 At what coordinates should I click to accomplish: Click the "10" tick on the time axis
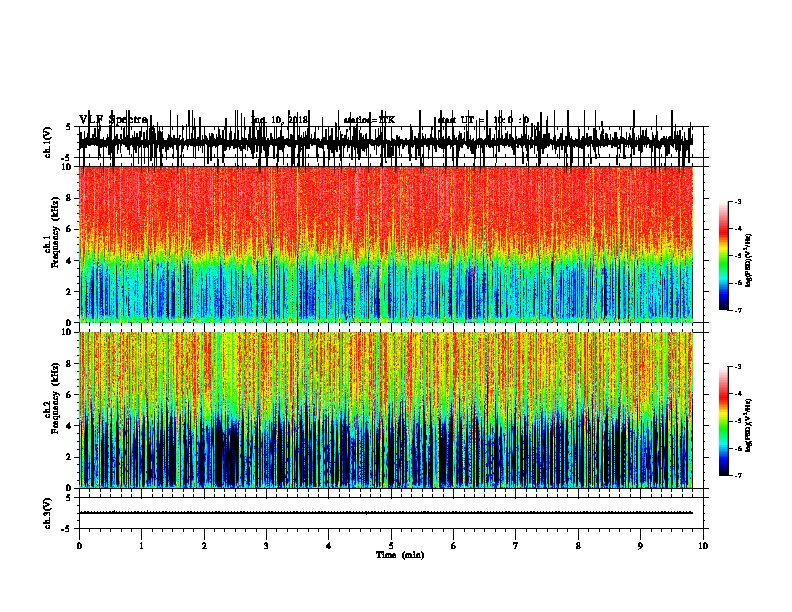[x=703, y=546]
